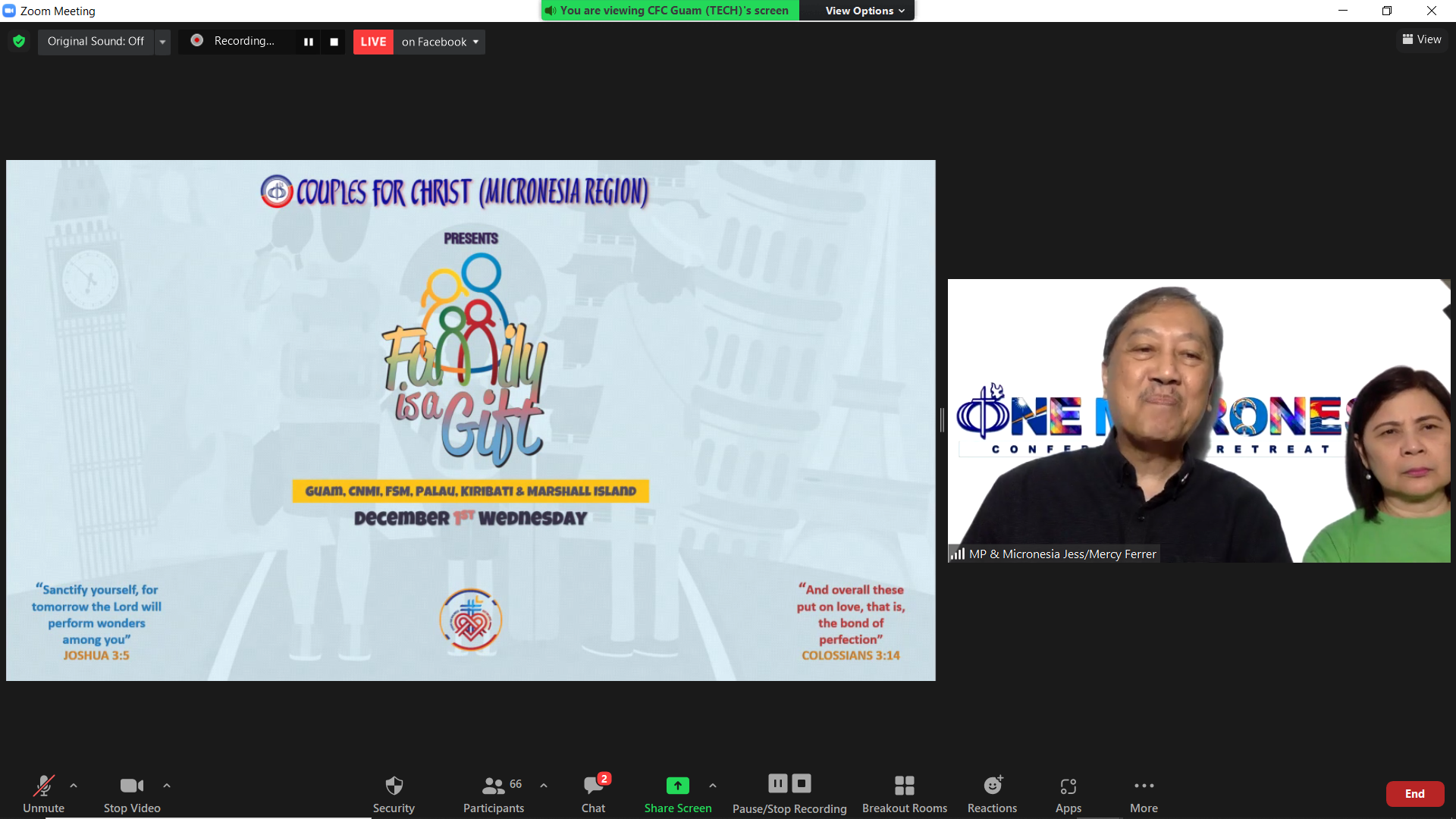Click the Recording... indicator
The height and width of the screenshot is (819, 1456).
pyautogui.click(x=233, y=41)
